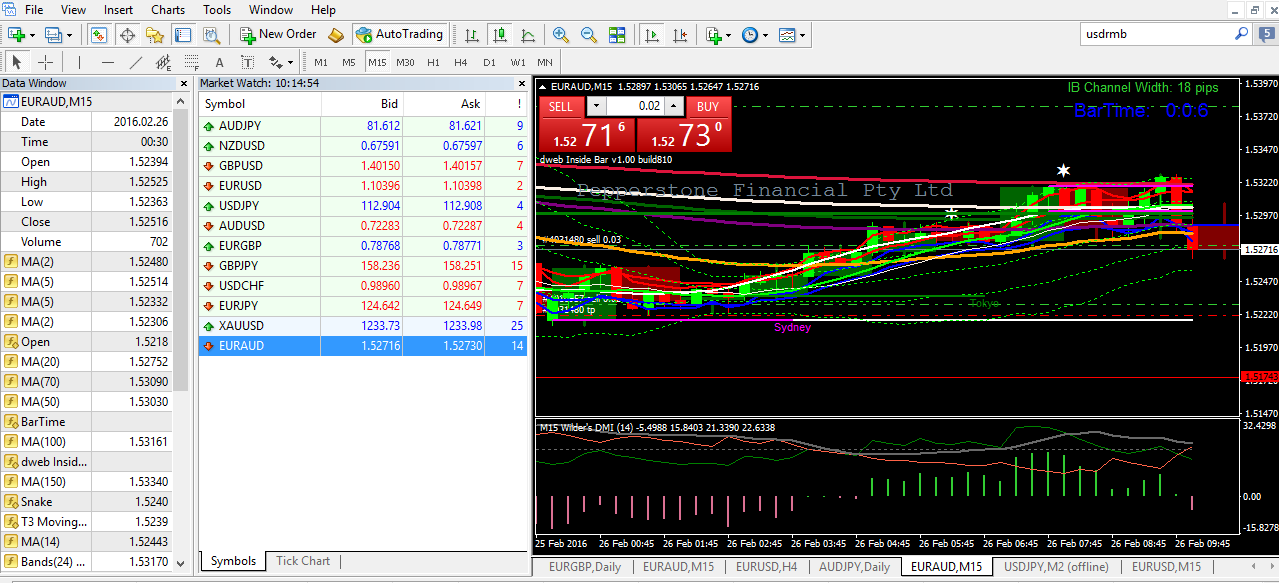Expand the Profiles dropdown arrow
Screen dimensions: 1279x583
tap(68, 34)
